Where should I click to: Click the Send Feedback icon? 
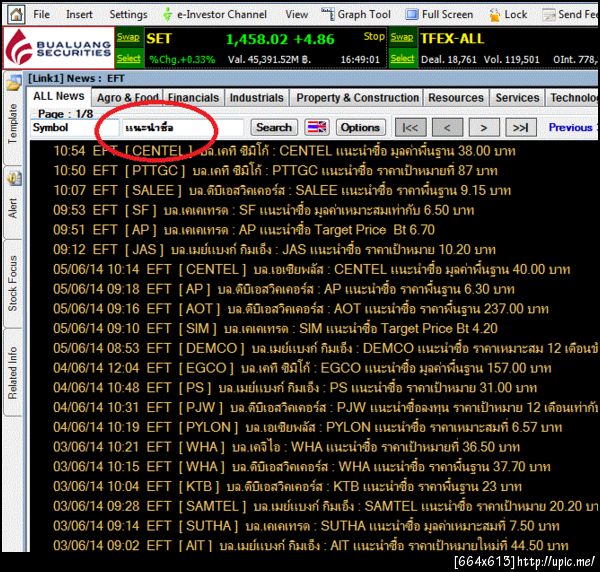click(549, 15)
